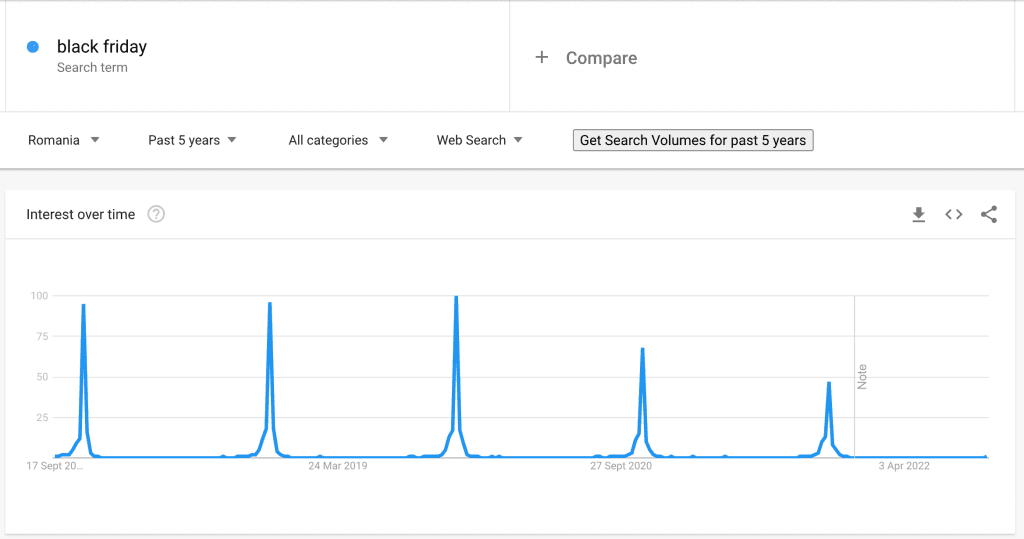Click Get Search Volumes for past 5 years
The image size is (1024, 539).
(693, 140)
